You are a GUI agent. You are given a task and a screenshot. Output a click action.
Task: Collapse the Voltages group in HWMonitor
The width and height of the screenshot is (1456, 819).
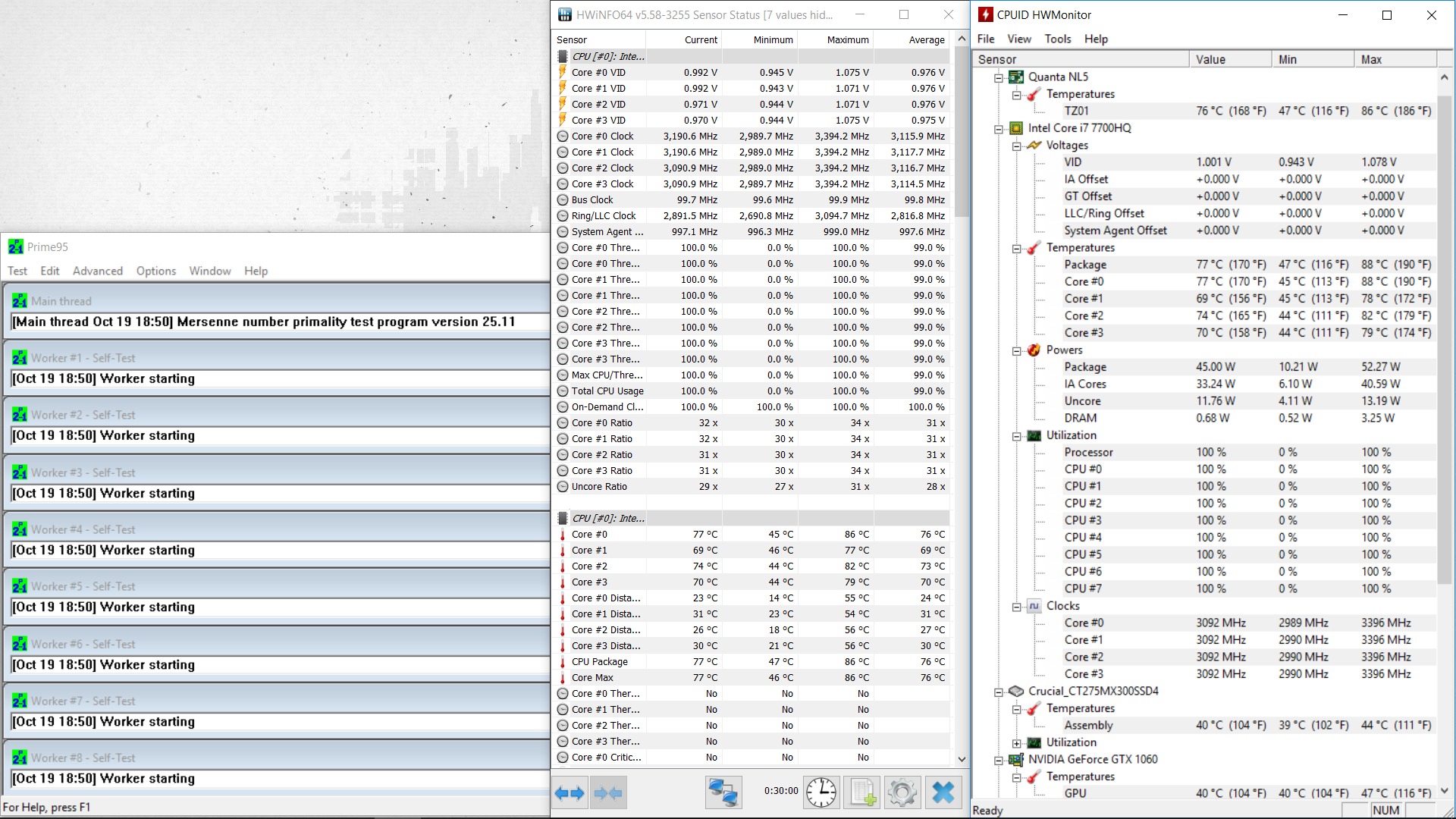point(1016,146)
